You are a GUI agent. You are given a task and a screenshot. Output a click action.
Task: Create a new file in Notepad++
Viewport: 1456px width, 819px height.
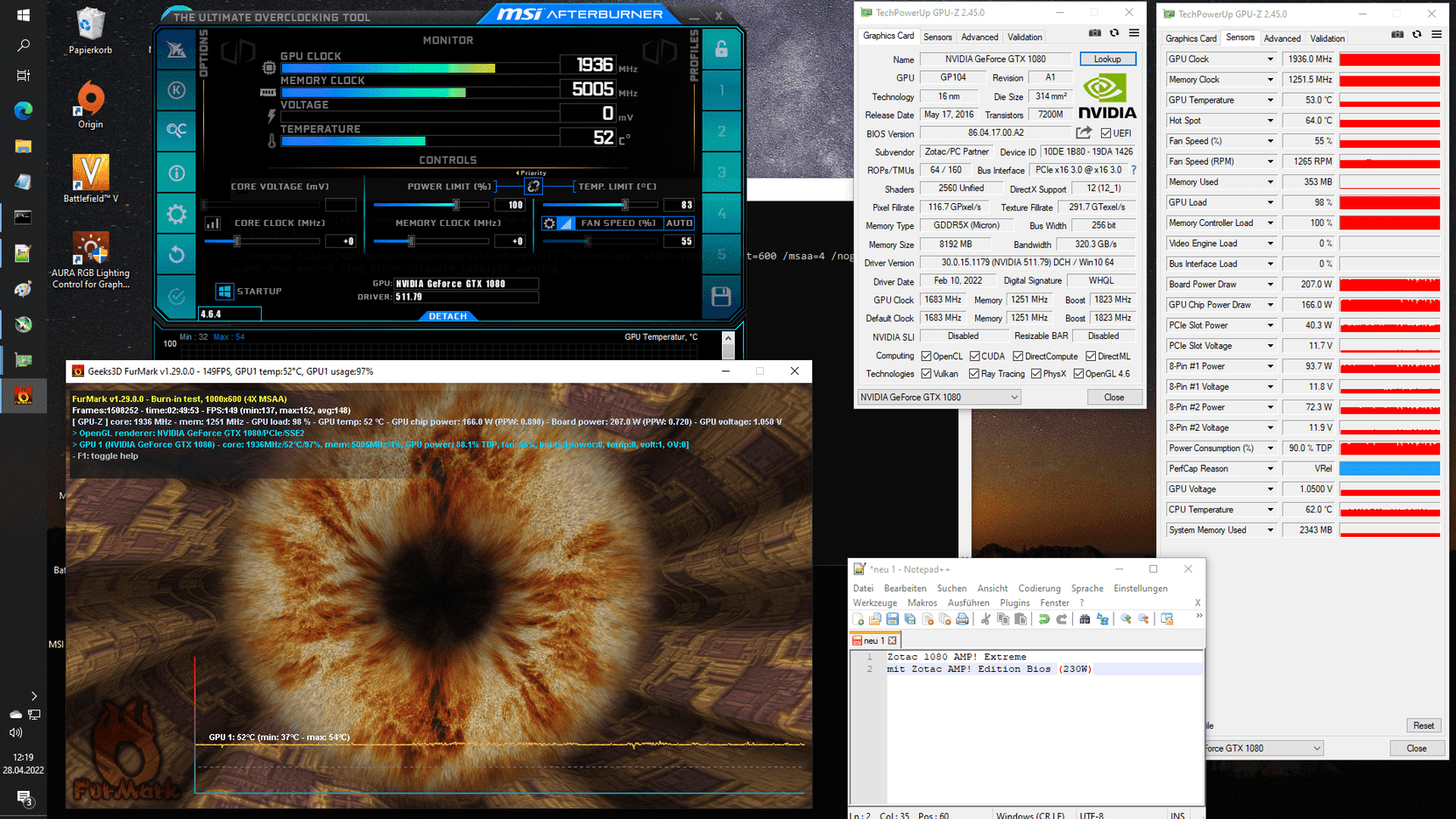(x=859, y=619)
